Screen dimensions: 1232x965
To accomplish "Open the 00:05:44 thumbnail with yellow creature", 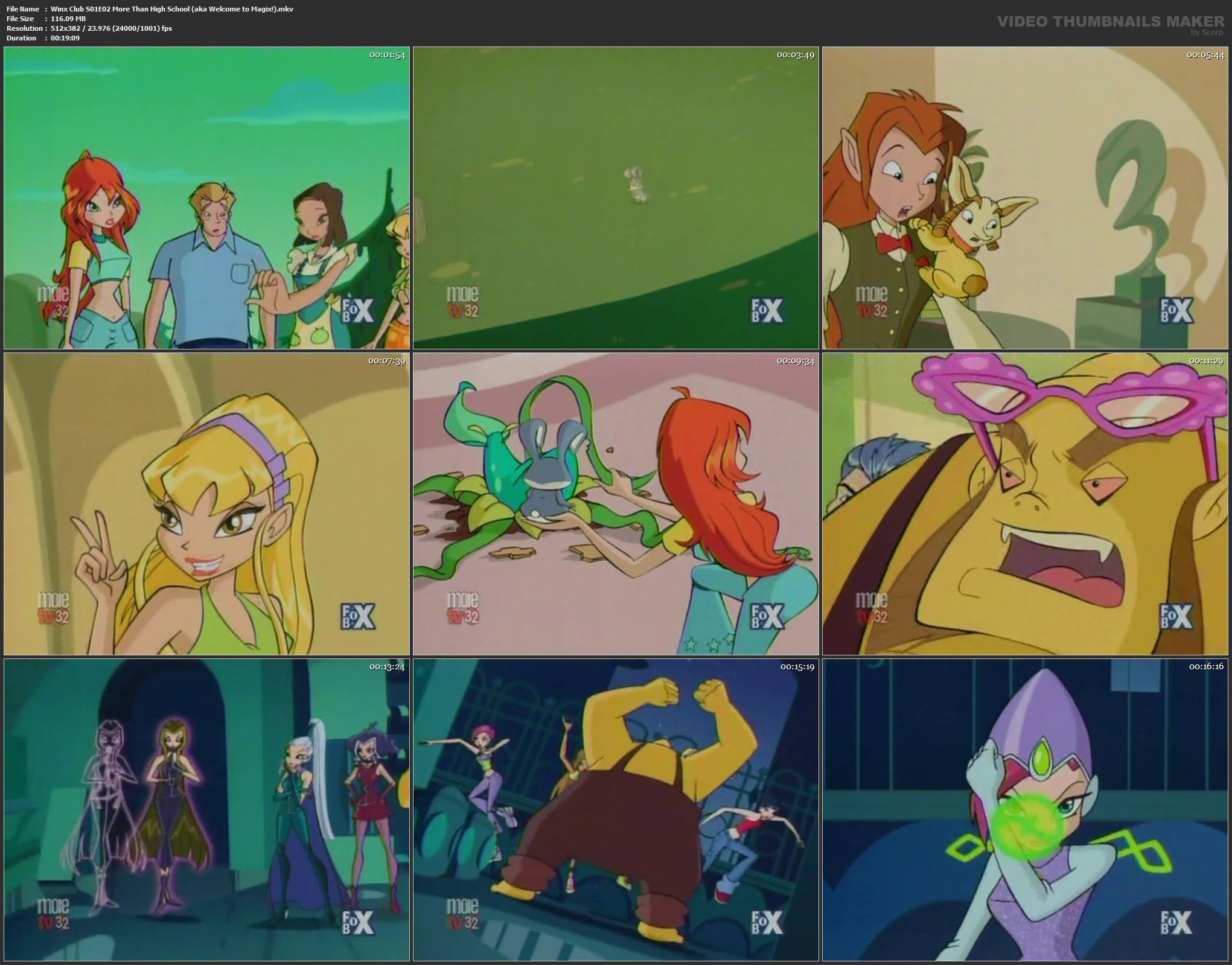I will click(x=1025, y=198).
